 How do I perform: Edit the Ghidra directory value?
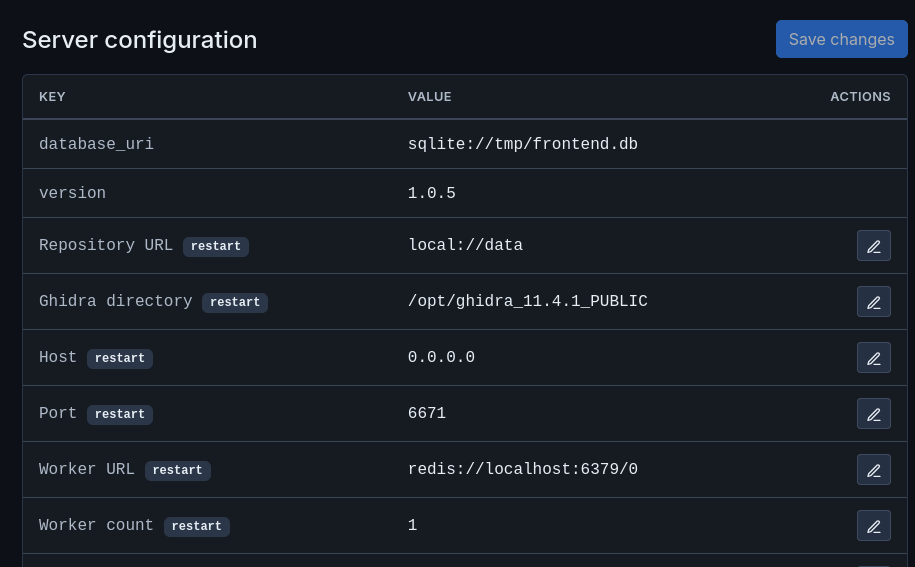click(874, 302)
